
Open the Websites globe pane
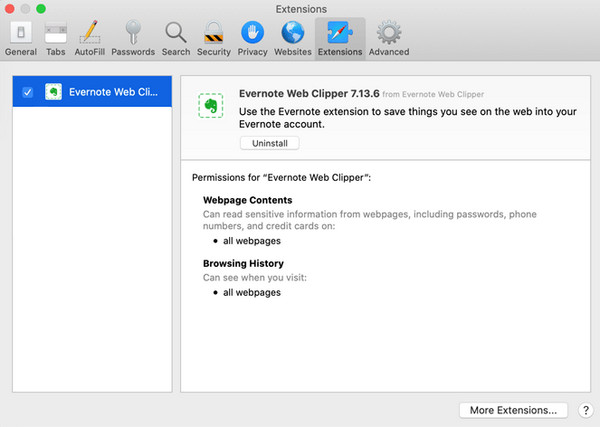293,38
